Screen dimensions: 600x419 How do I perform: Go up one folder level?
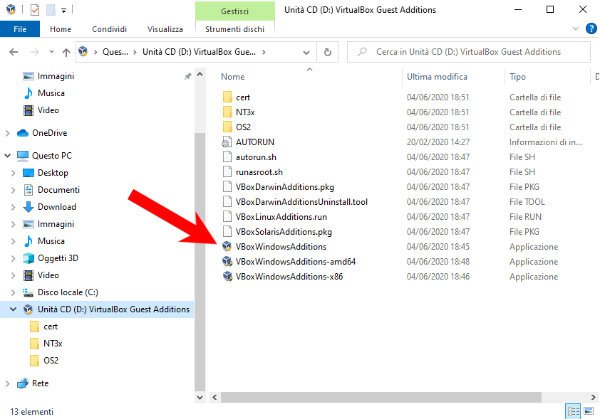coord(66,52)
